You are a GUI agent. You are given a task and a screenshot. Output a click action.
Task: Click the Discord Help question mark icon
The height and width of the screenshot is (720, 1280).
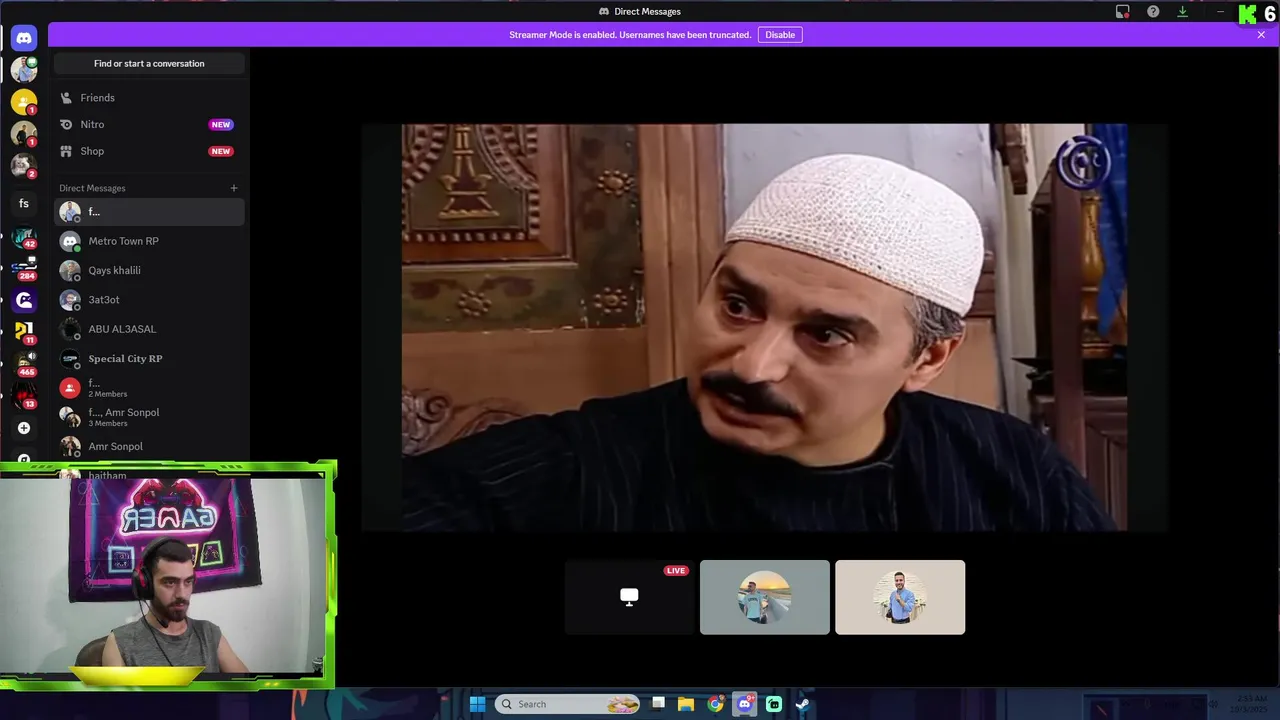pos(1153,12)
